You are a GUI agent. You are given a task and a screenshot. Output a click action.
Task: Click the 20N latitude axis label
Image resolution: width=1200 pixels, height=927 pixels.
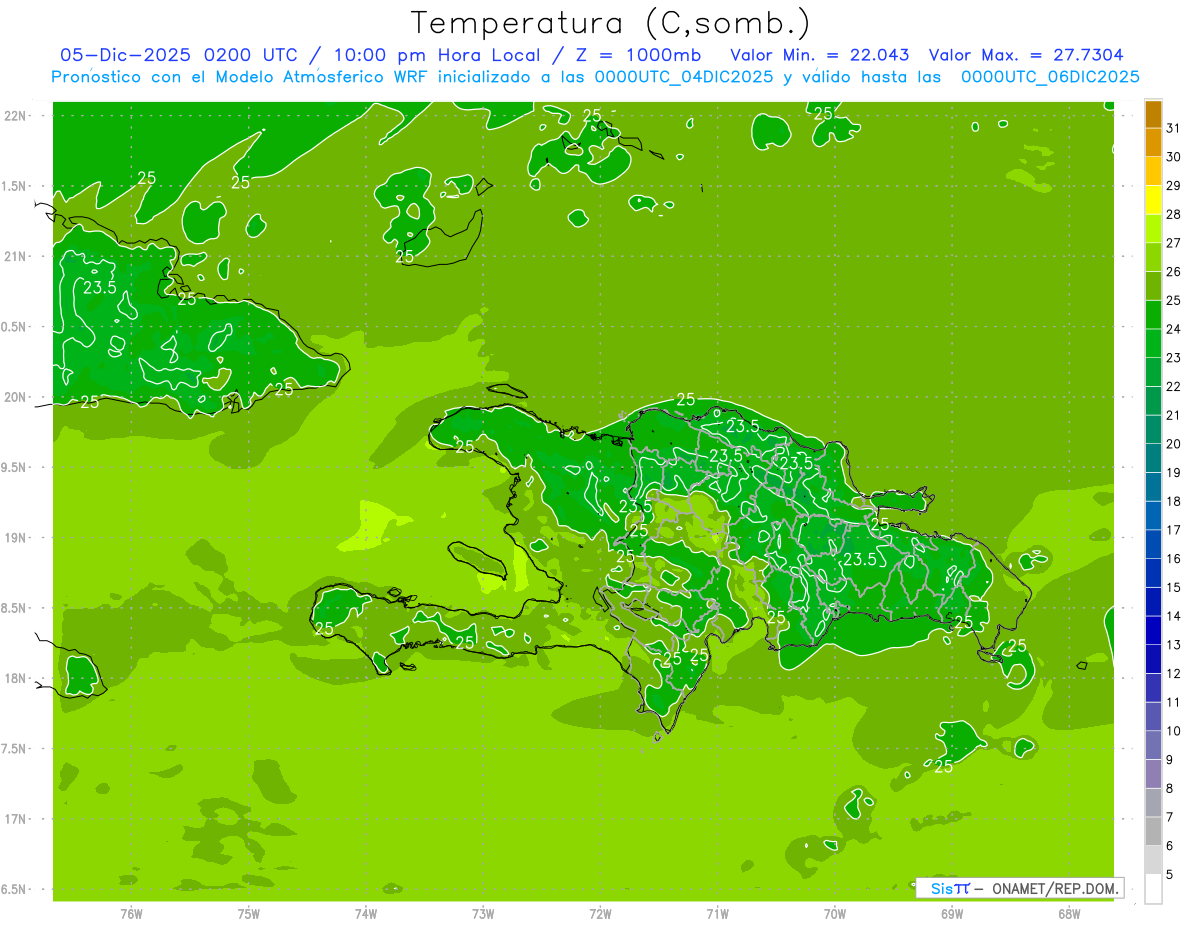pos(16,397)
